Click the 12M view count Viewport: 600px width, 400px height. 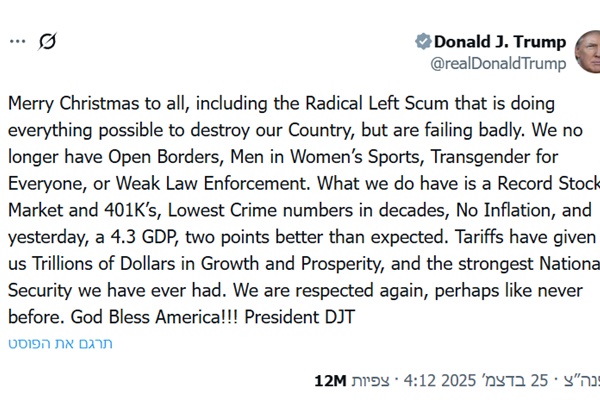pos(330,381)
